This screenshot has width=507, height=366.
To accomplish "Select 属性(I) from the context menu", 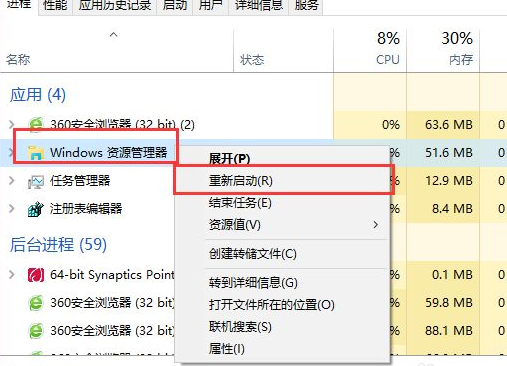I will tap(227, 349).
